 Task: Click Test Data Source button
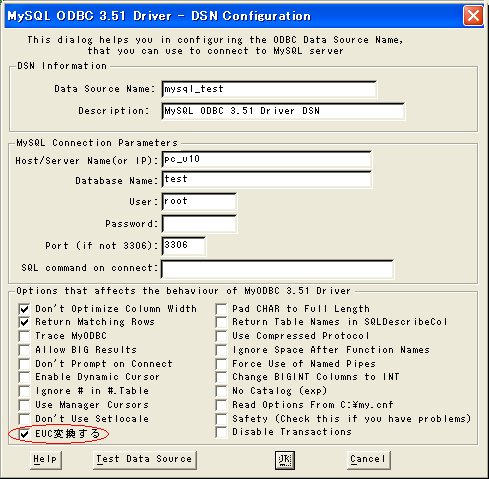tap(145, 460)
